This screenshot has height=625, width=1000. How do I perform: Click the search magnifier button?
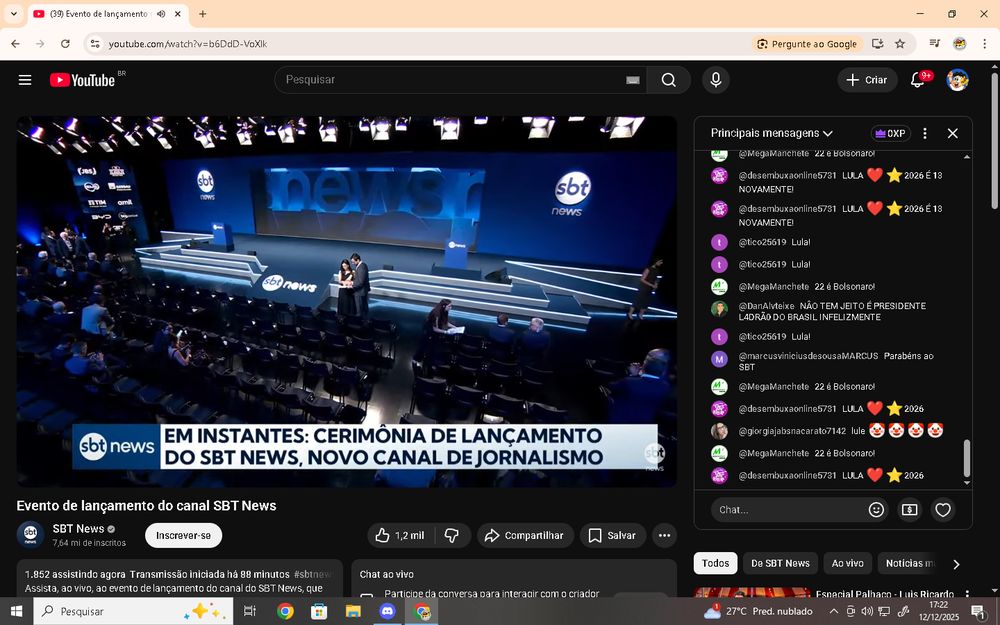click(x=668, y=80)
